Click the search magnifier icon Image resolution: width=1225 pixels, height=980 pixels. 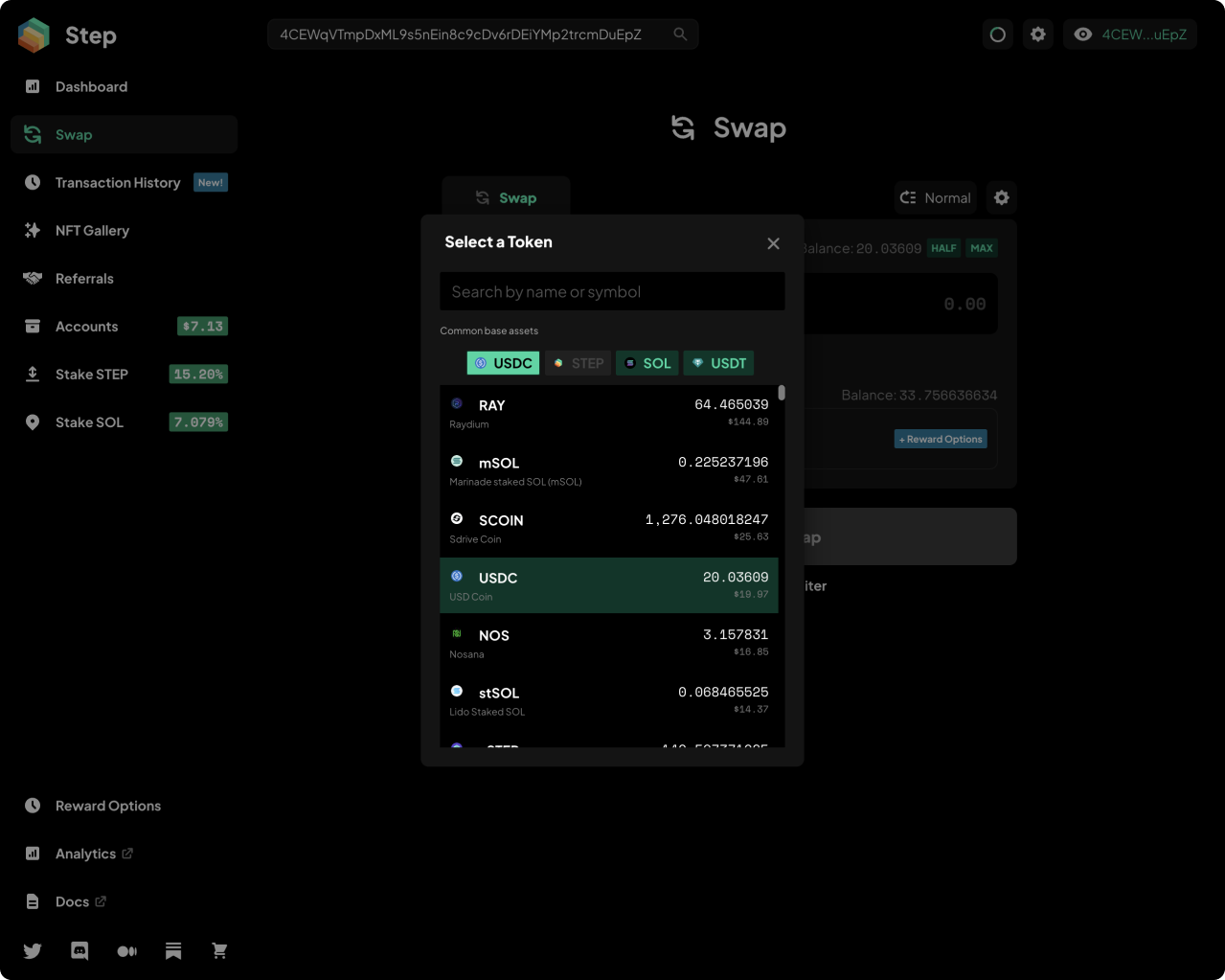(680, 34)
